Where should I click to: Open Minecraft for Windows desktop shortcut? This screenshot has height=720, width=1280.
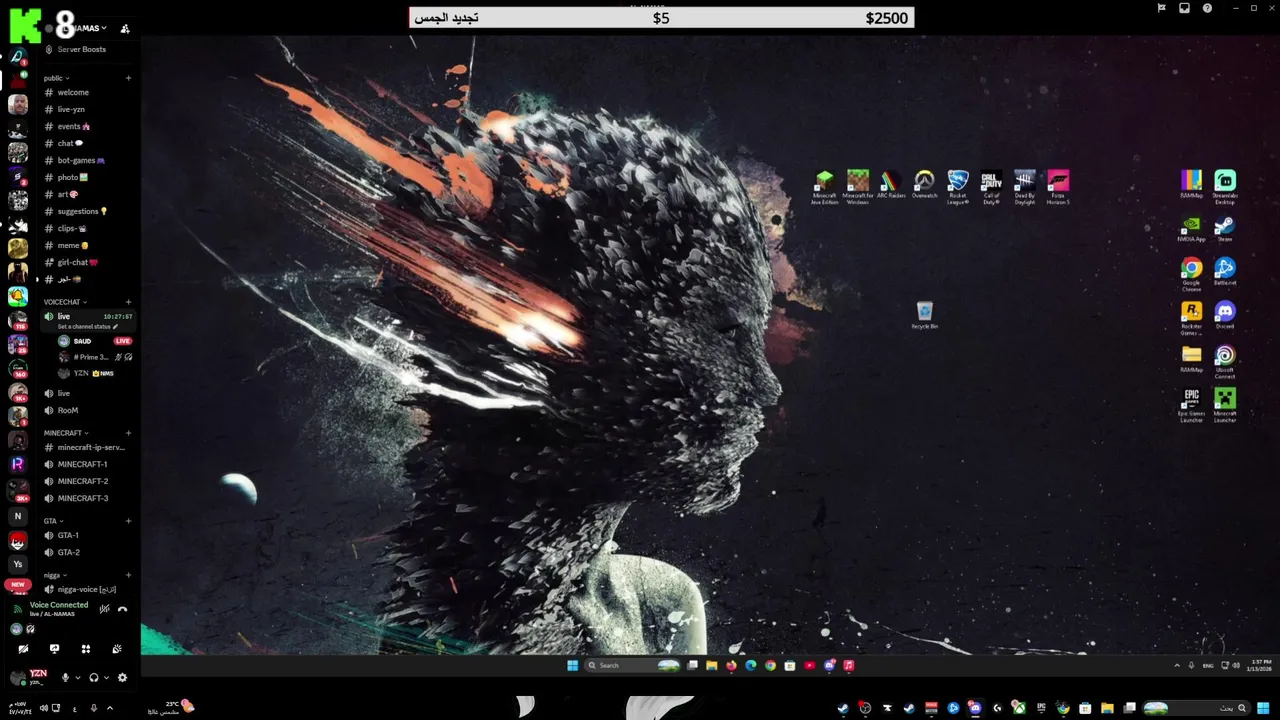coord(858,187)
